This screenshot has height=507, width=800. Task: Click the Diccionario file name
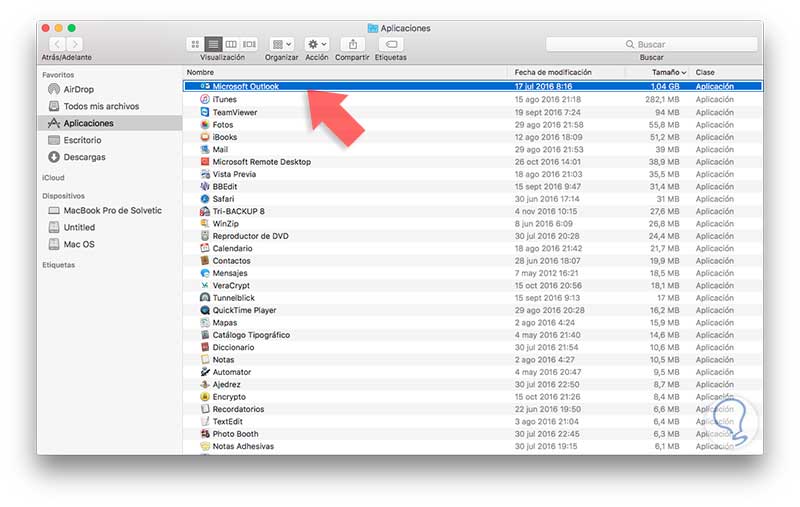(233, 347)
